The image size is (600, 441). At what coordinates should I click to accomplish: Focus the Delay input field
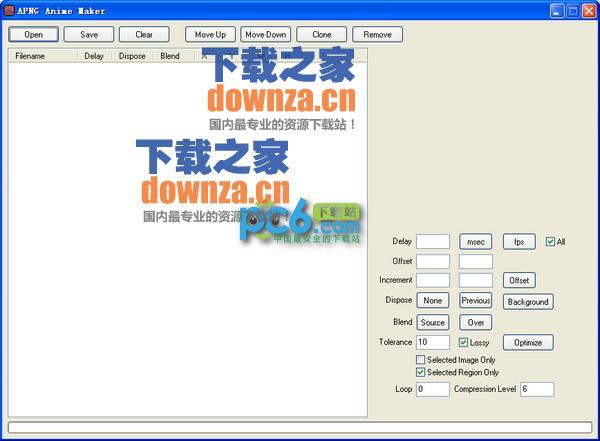click(x=433, y=242)
